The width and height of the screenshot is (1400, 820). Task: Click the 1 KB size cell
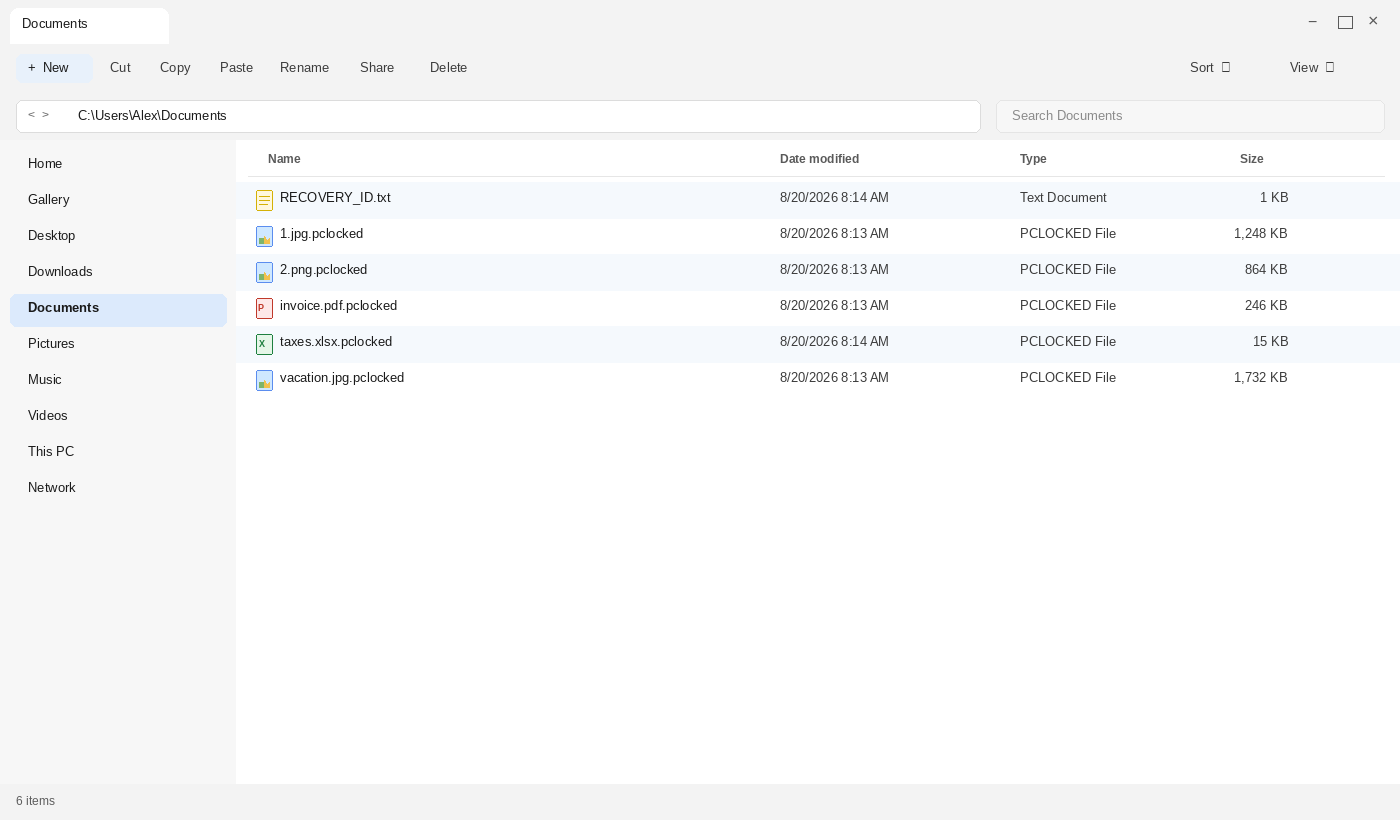click(1274, 198)
